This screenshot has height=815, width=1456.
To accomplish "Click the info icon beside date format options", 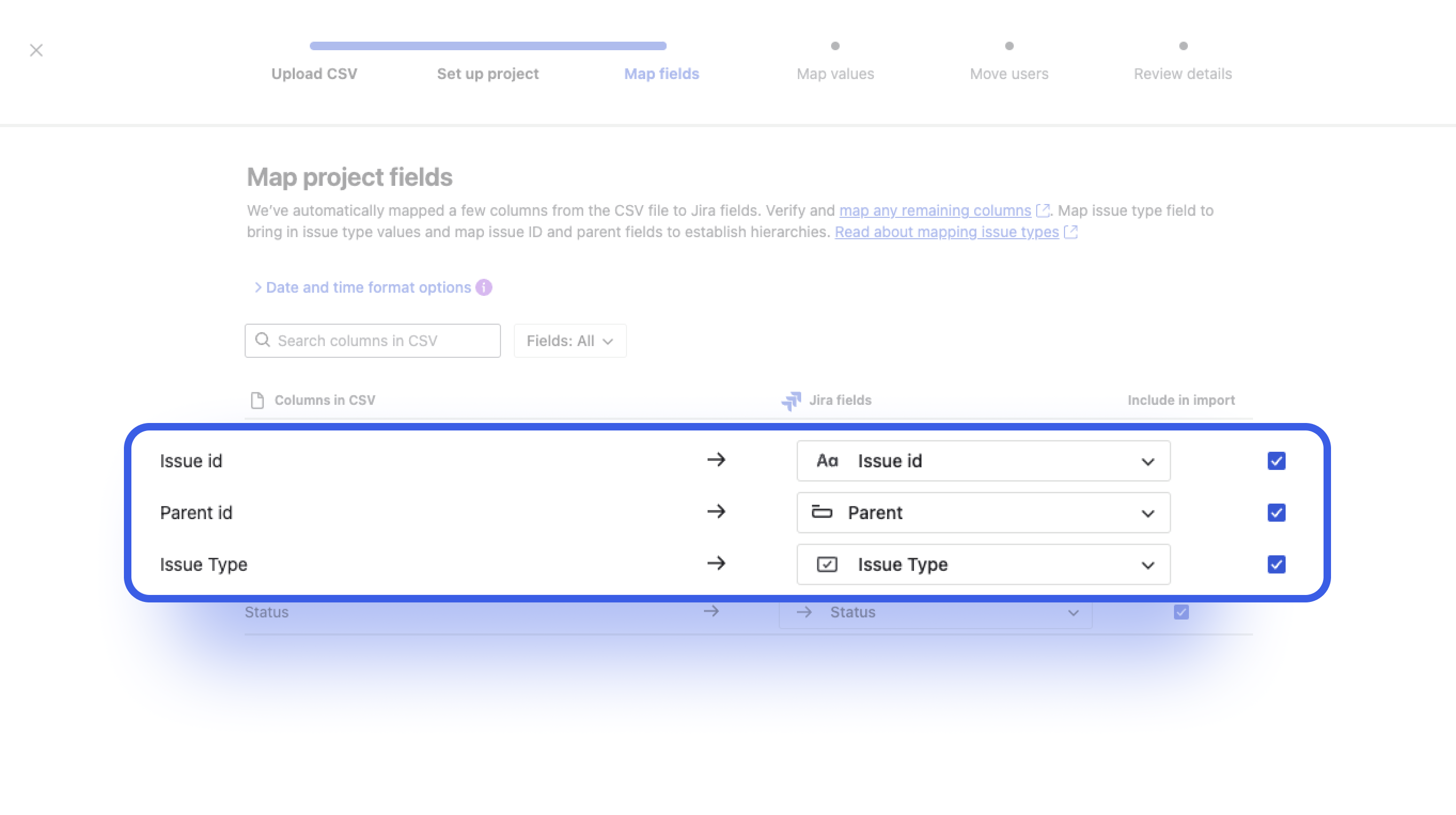I will 484,287.
